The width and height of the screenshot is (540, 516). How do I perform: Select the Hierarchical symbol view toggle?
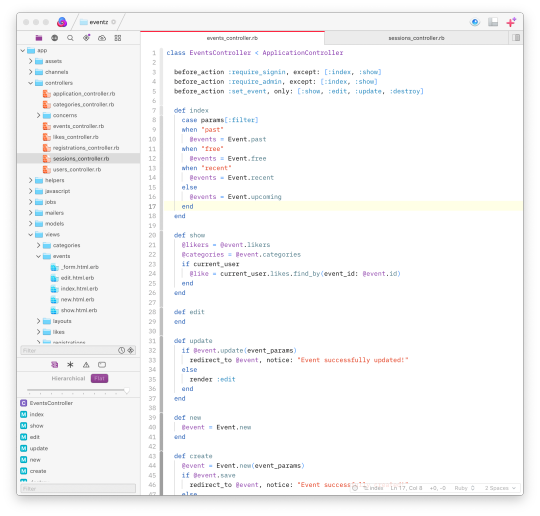point(68,378)
